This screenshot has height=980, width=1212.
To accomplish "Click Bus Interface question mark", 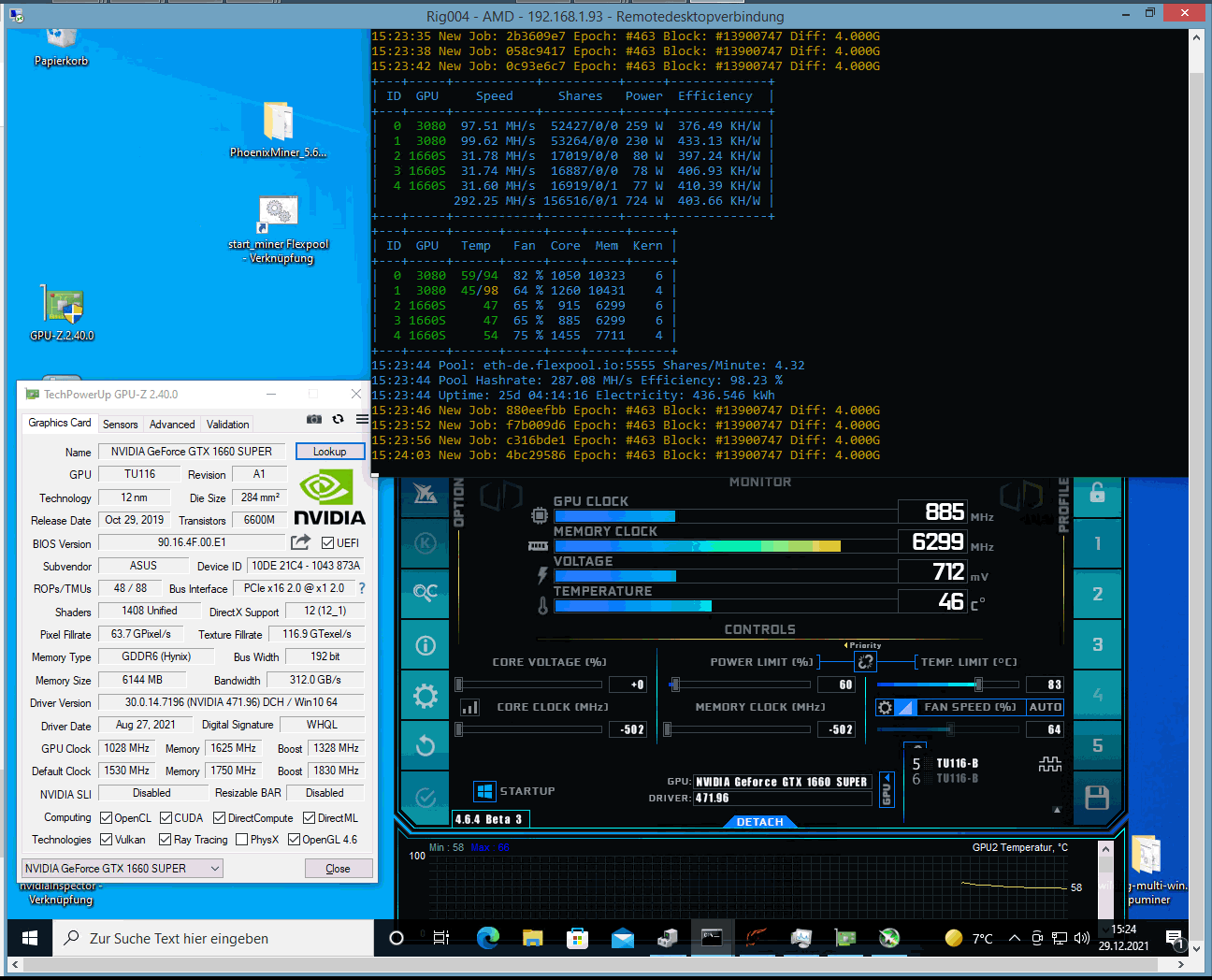I will [362, 588].
